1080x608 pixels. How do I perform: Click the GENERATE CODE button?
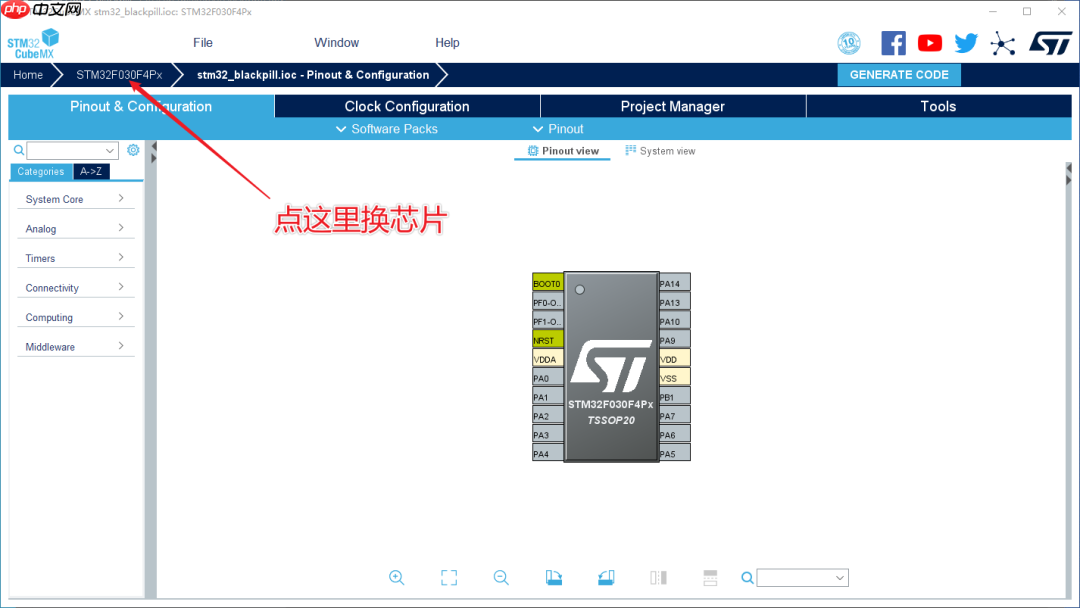click(898, 74)
